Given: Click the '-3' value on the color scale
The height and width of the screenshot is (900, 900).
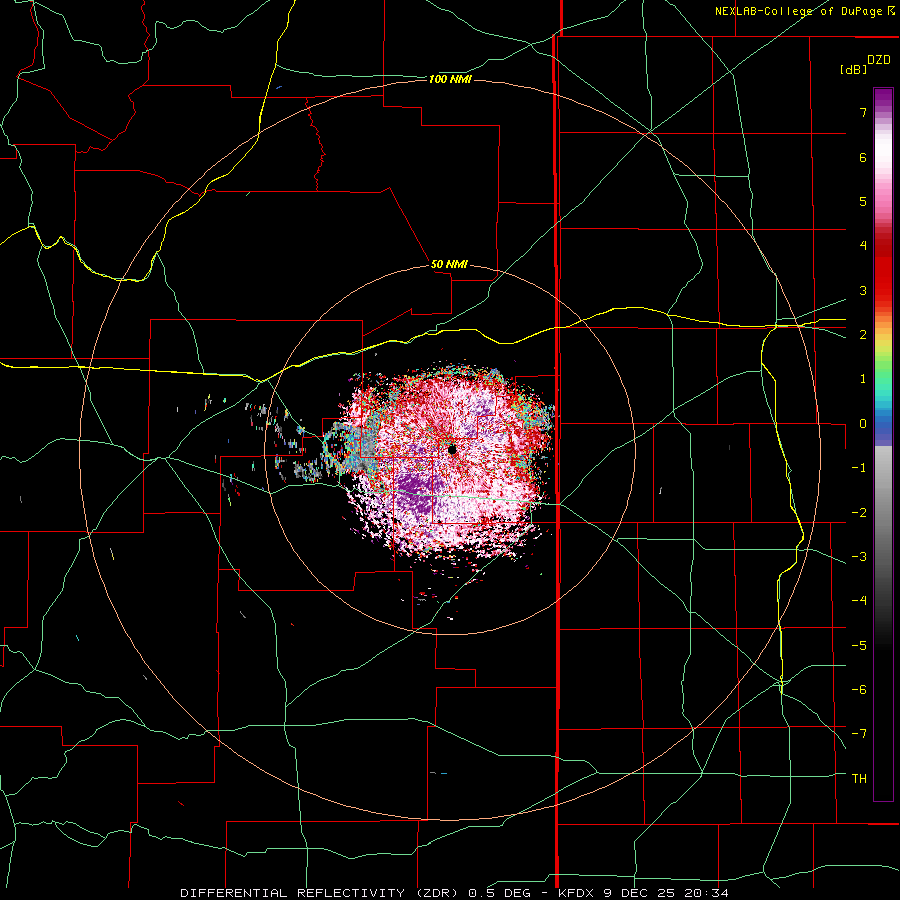Looking at the screenshot, I should point(859,557).
